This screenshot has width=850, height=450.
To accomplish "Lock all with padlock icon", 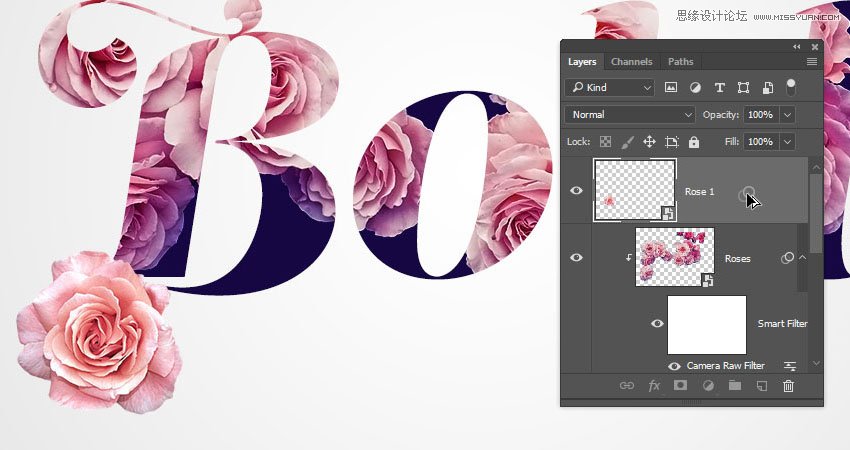I will pos(694,142).
